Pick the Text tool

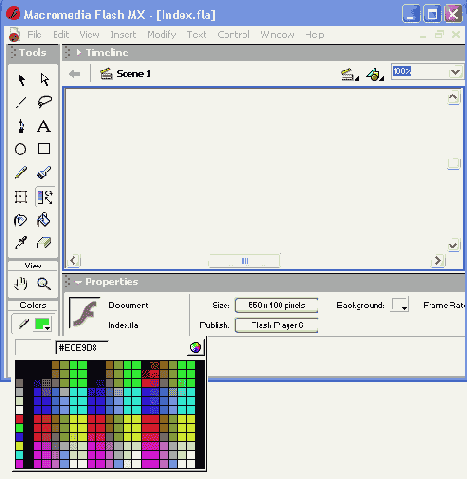pyautogui.click(x=44, y=127)
